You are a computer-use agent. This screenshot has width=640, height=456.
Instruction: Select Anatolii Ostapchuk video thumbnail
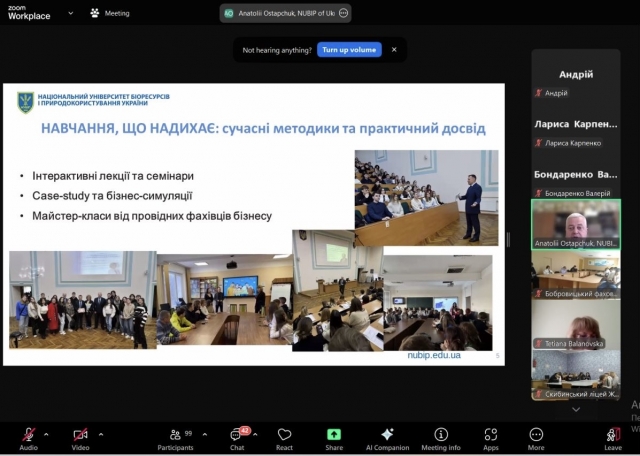coord(576,225)
